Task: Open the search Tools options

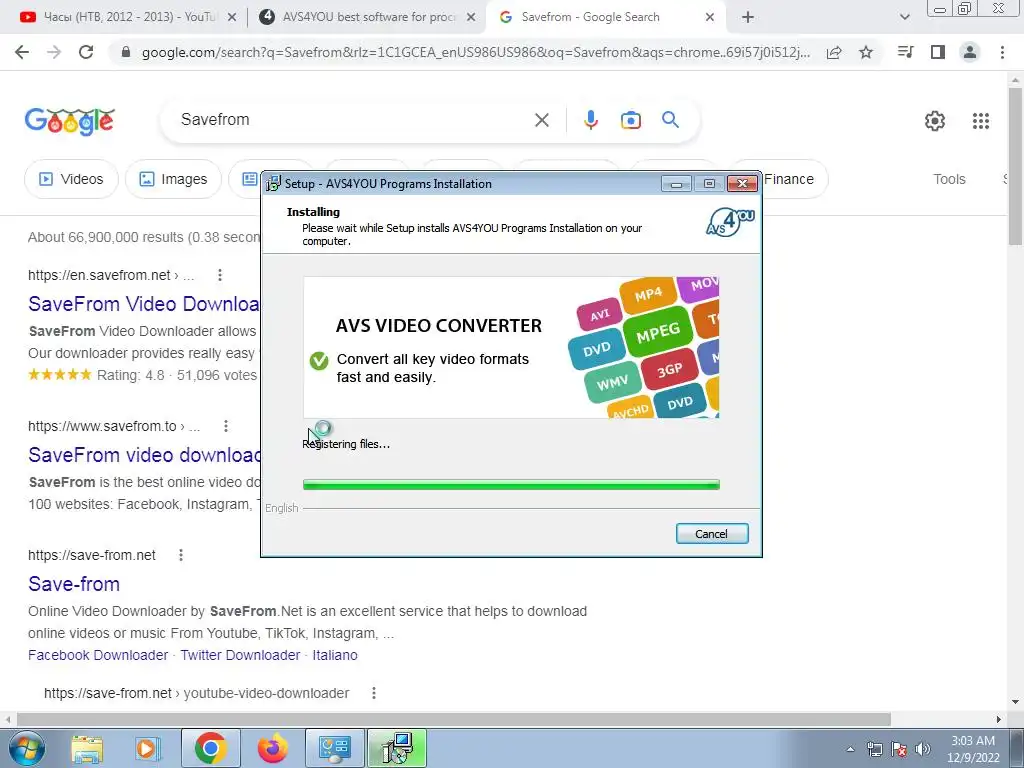Action: tap(949, 179)
